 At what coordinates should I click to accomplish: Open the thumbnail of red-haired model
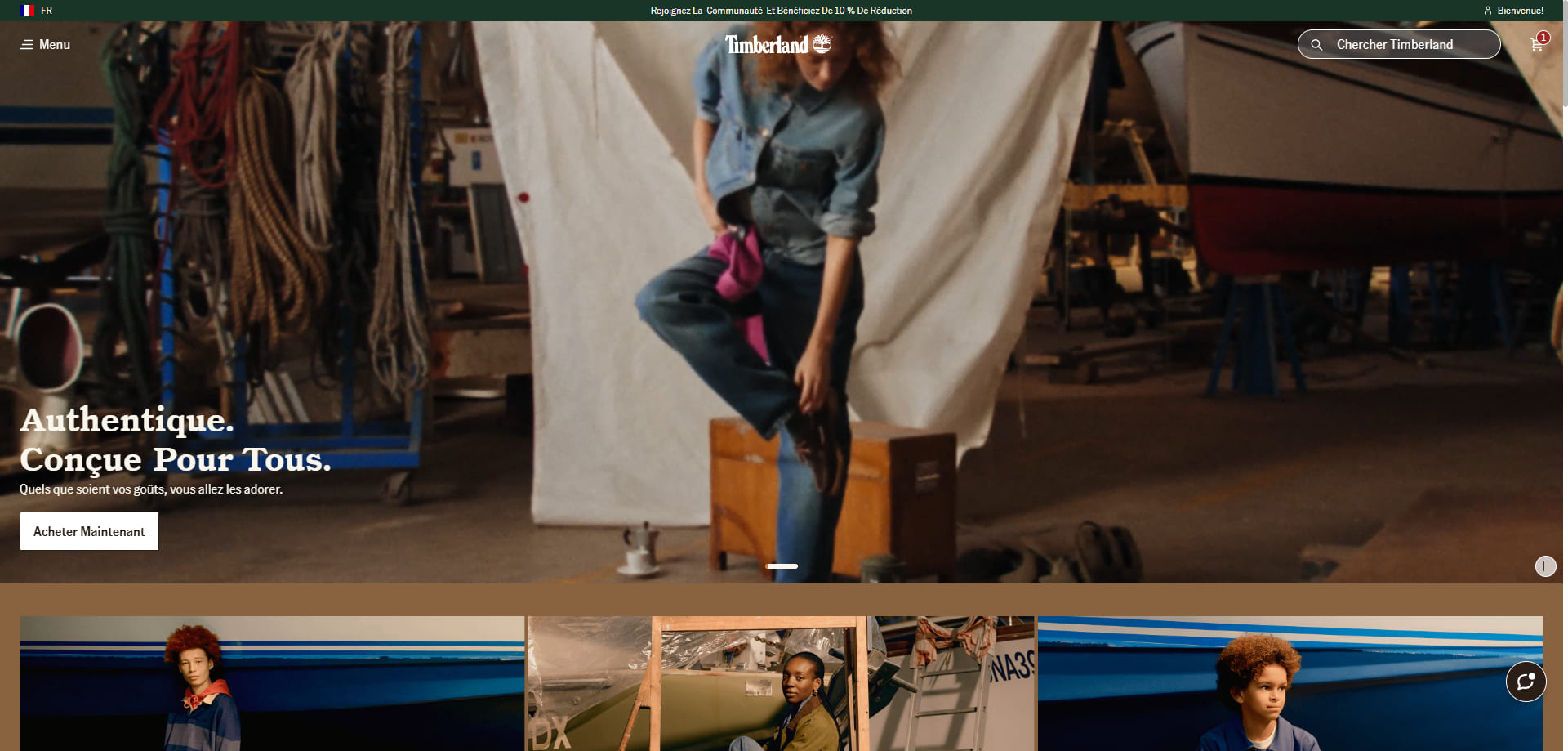272,683
